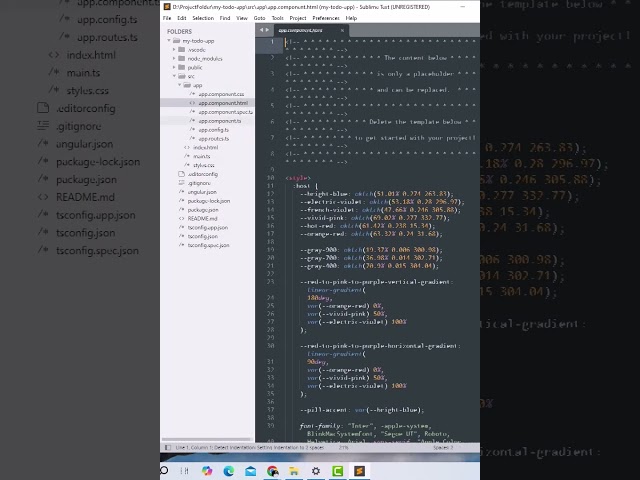Select the app.component.html editor tab
The height and width of the screenshot is (480, 640).
310,30
